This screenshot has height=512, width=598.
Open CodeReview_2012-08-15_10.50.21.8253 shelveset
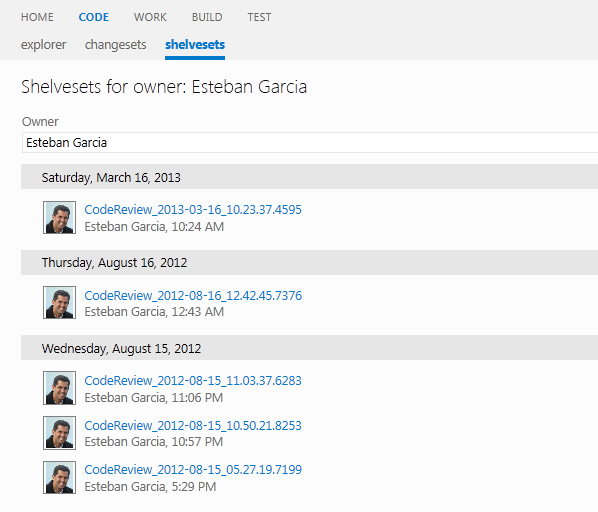pyautogui.click(x=193, y=425)
